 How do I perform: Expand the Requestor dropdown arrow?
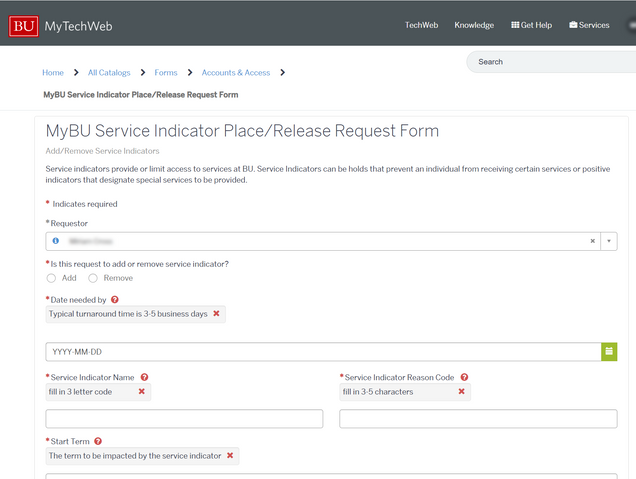[609, 241]
